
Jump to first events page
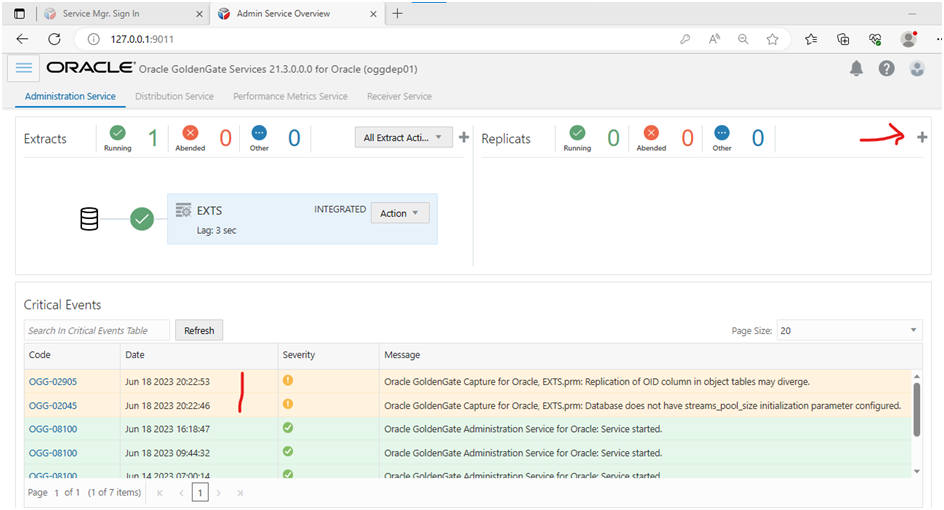(160, 493)
